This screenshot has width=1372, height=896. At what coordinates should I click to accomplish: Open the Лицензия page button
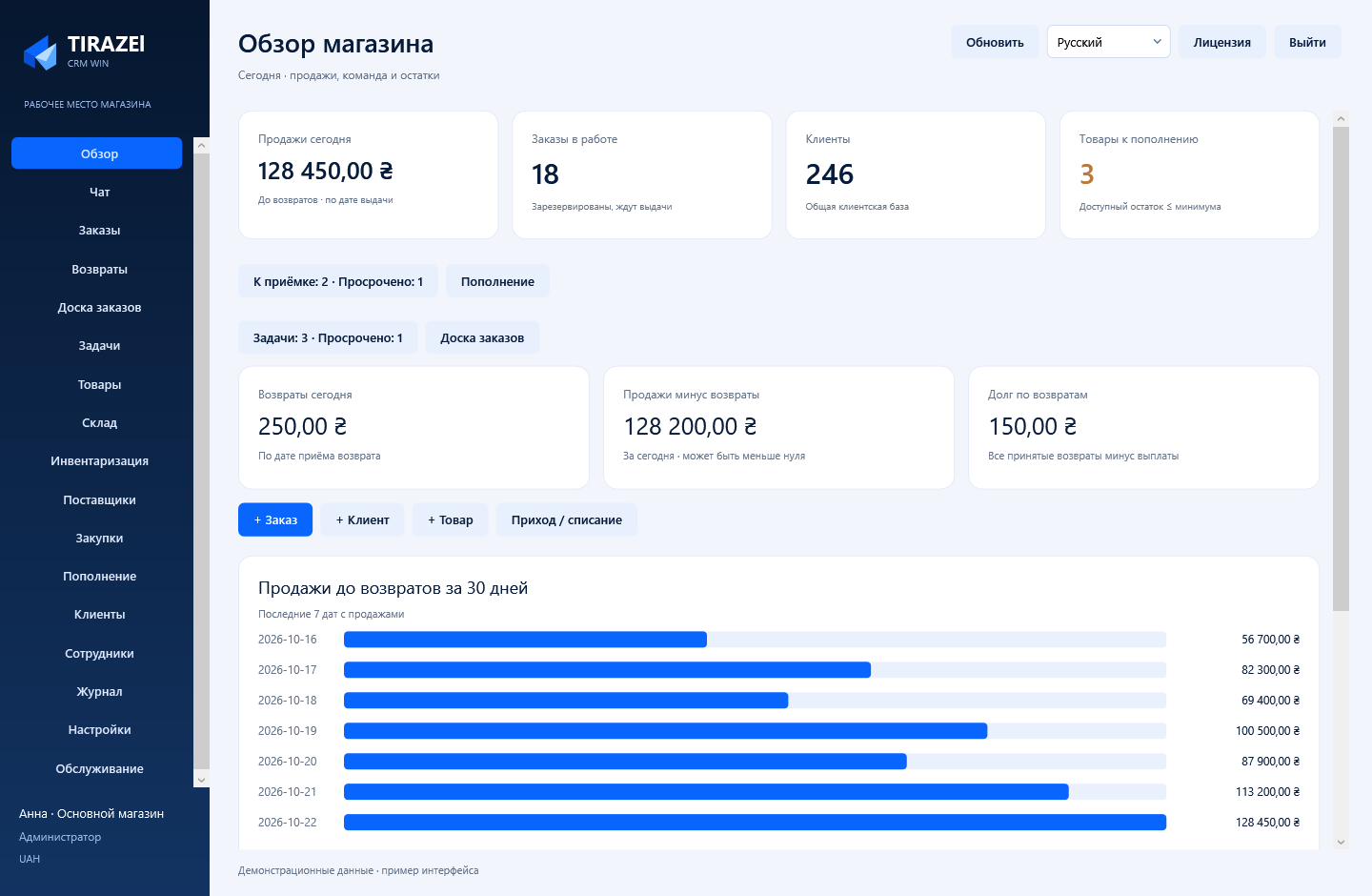point(1222,42)
